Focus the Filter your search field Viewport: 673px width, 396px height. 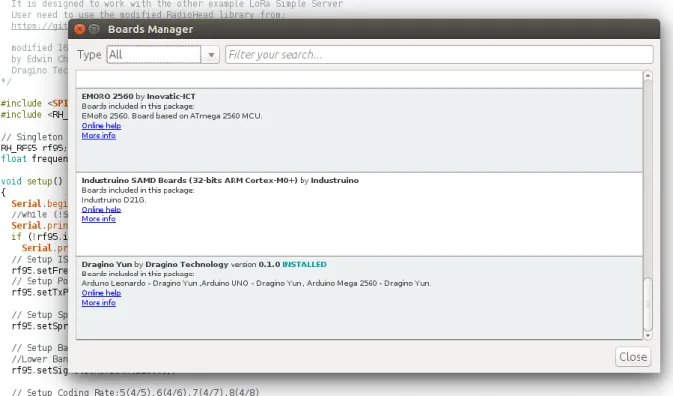pyautogui.click(x=439, y=54)
